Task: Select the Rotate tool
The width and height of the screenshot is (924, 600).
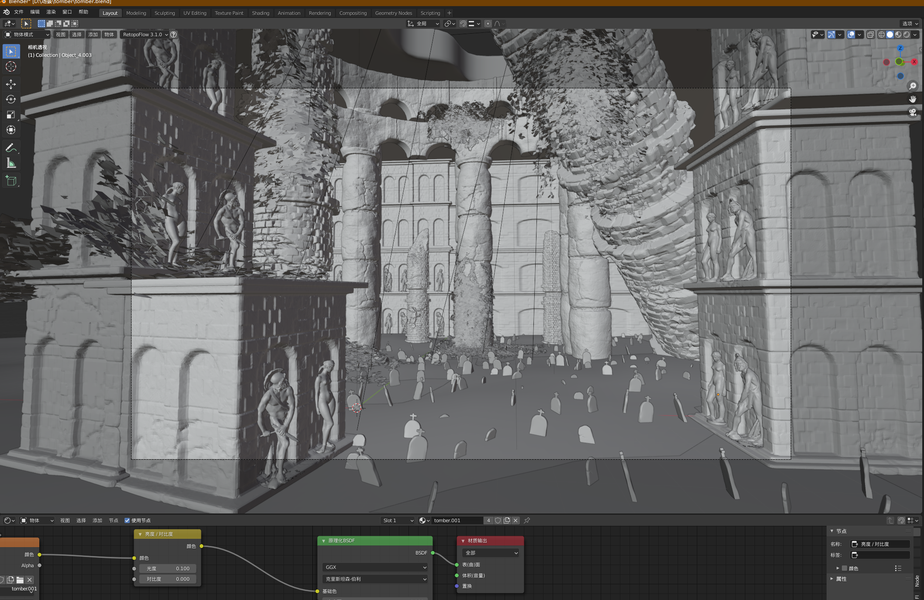Action: 11,100
